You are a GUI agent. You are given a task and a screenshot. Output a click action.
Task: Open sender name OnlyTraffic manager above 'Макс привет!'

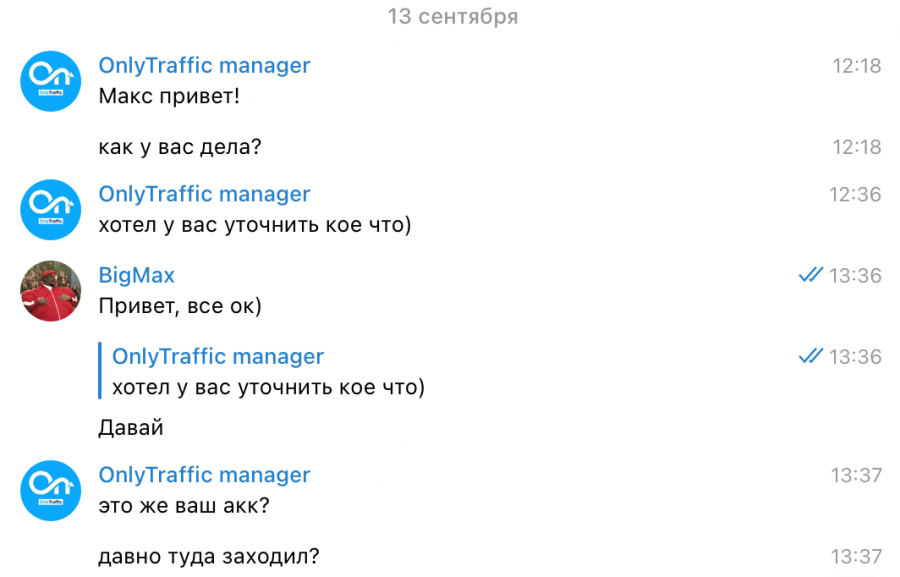(204, 65)
